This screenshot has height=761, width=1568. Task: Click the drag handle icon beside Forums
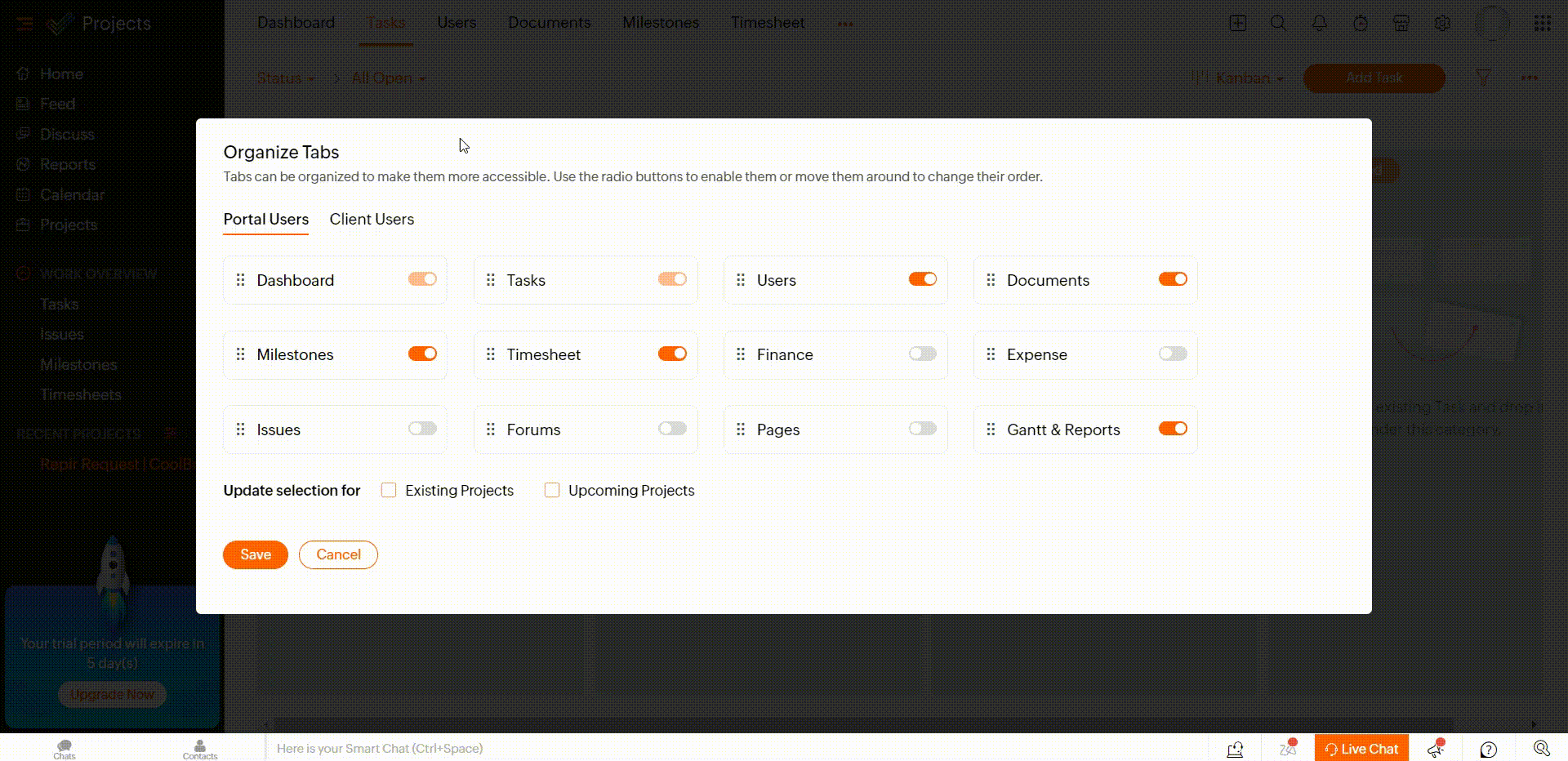coord(491,429)
